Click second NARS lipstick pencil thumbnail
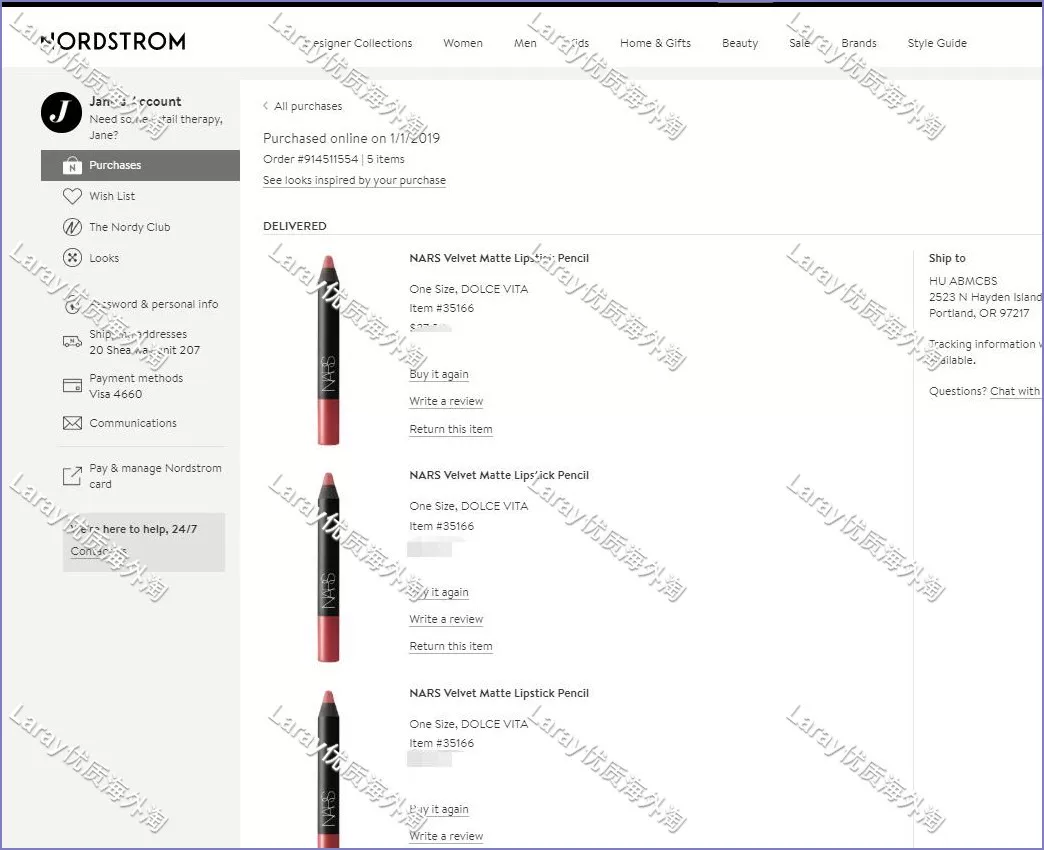The image size is (1044, 850). pos(328,567)
